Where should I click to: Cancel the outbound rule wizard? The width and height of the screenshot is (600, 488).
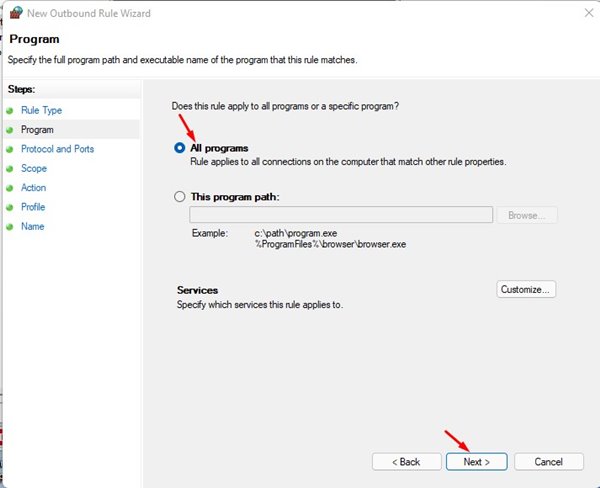[548, 462]
